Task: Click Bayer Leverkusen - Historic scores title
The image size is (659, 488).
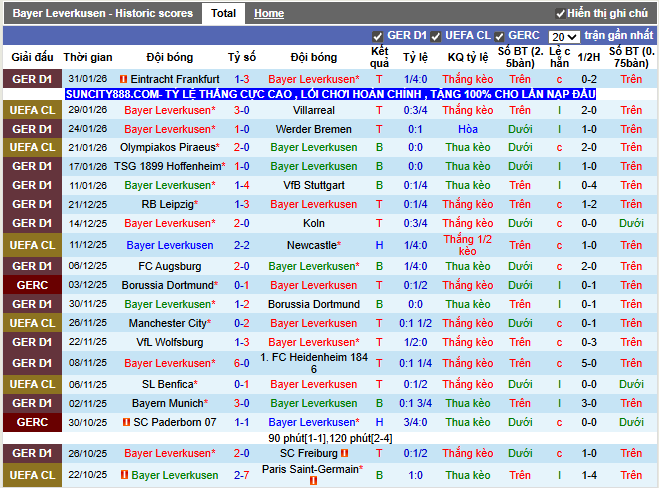Action: coord(103,13)
